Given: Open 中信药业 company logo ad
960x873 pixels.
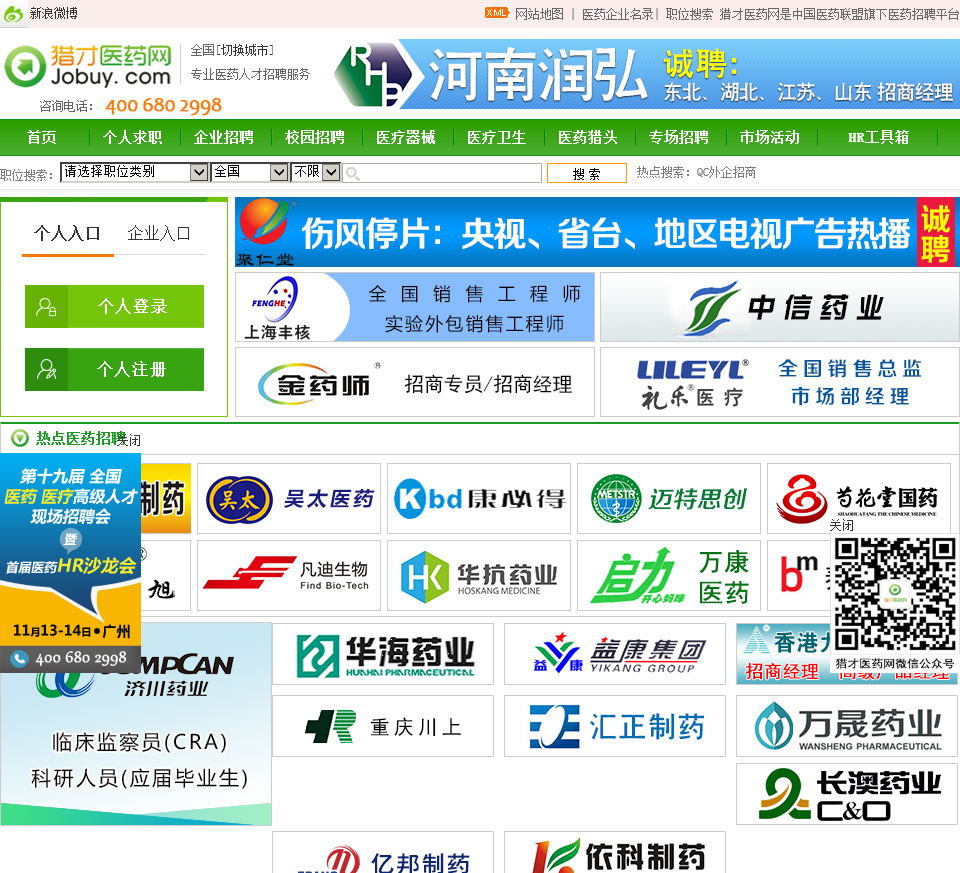Looking at the screenshot, I should coord(779,307).
